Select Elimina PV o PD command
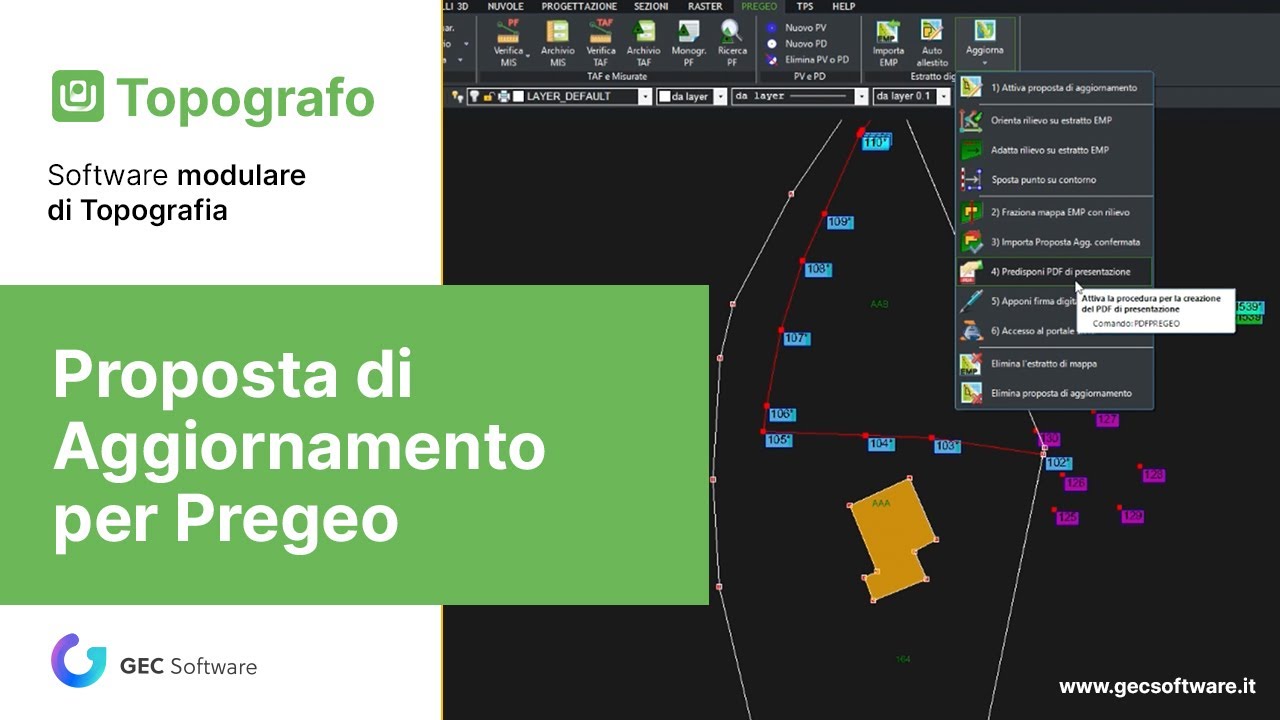 [808, 60]
